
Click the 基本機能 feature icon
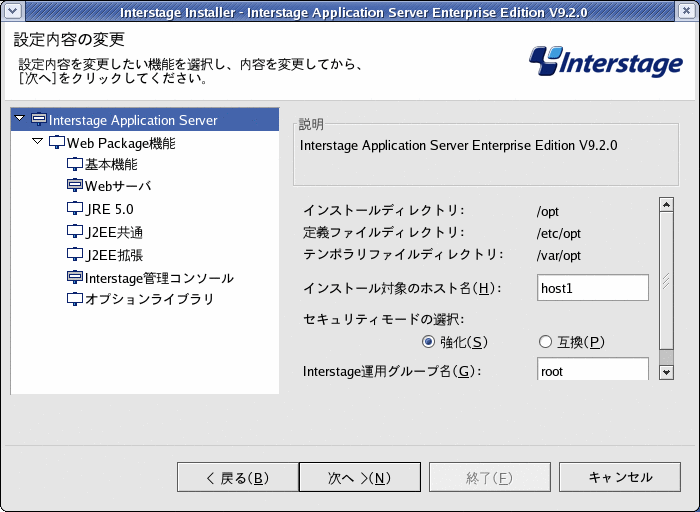tap(75, 164)
